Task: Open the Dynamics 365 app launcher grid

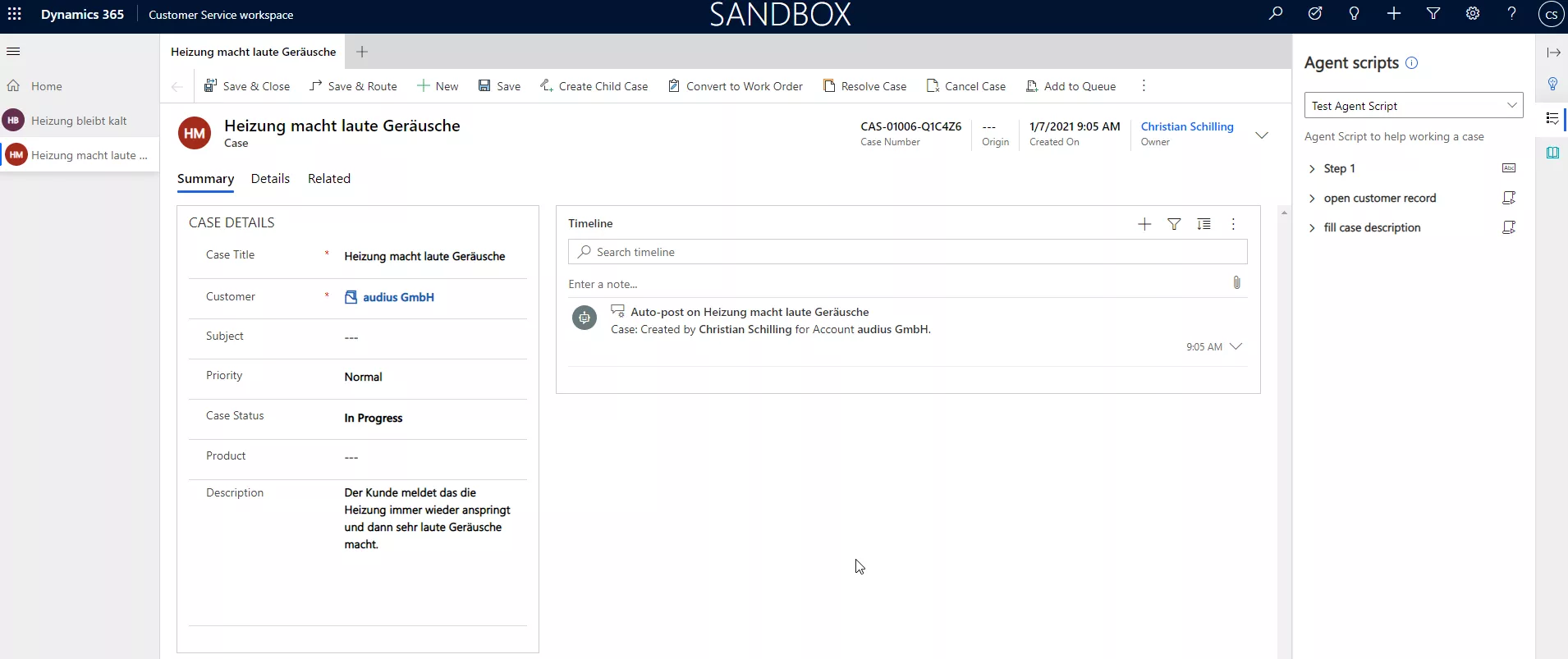Action: (15, 14)
